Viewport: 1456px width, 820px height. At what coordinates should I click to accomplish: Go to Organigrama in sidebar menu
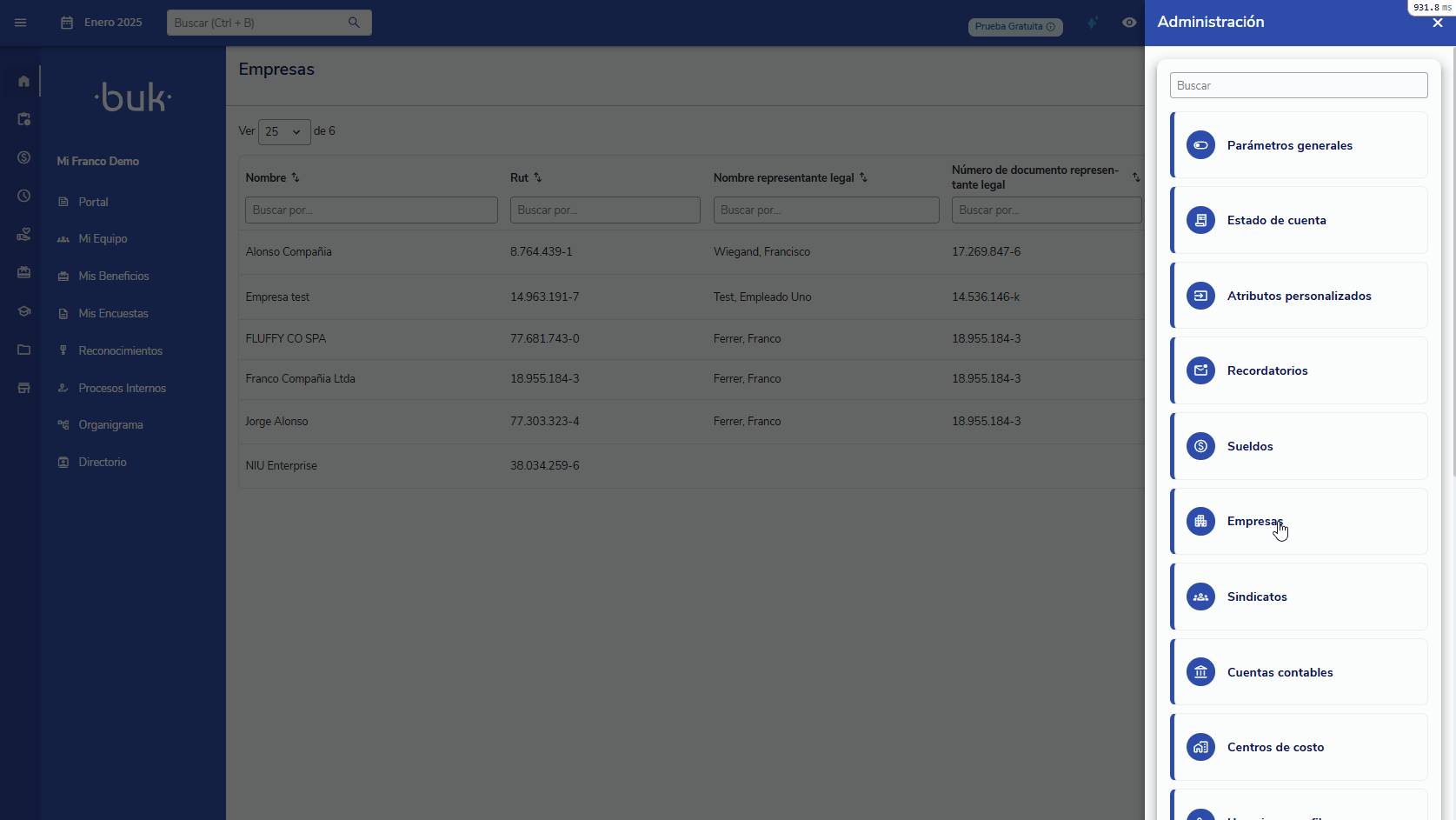[x=110, y=425]
